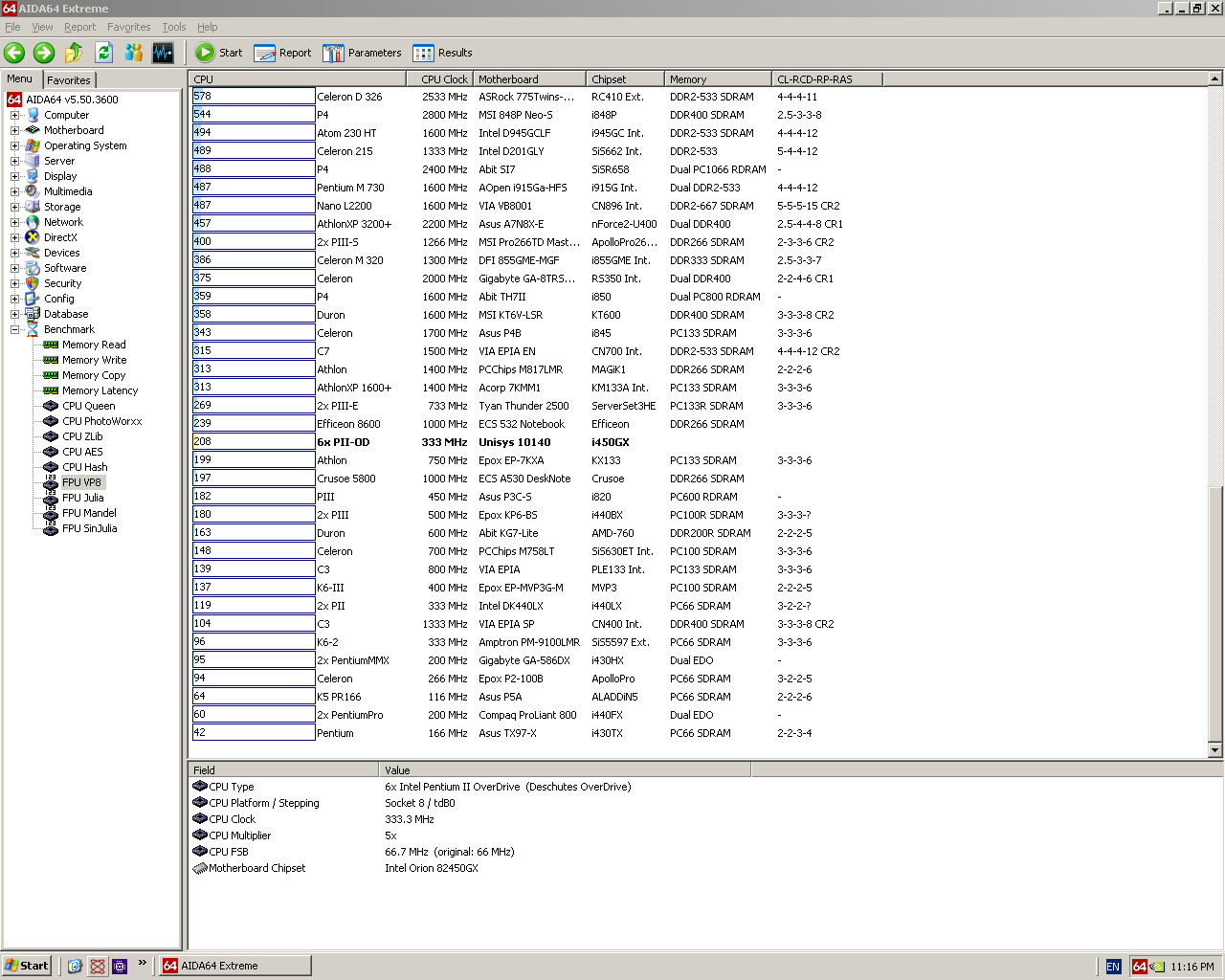
Task: Click the EN language indicator in tray
Action: tap(1113, 967)
